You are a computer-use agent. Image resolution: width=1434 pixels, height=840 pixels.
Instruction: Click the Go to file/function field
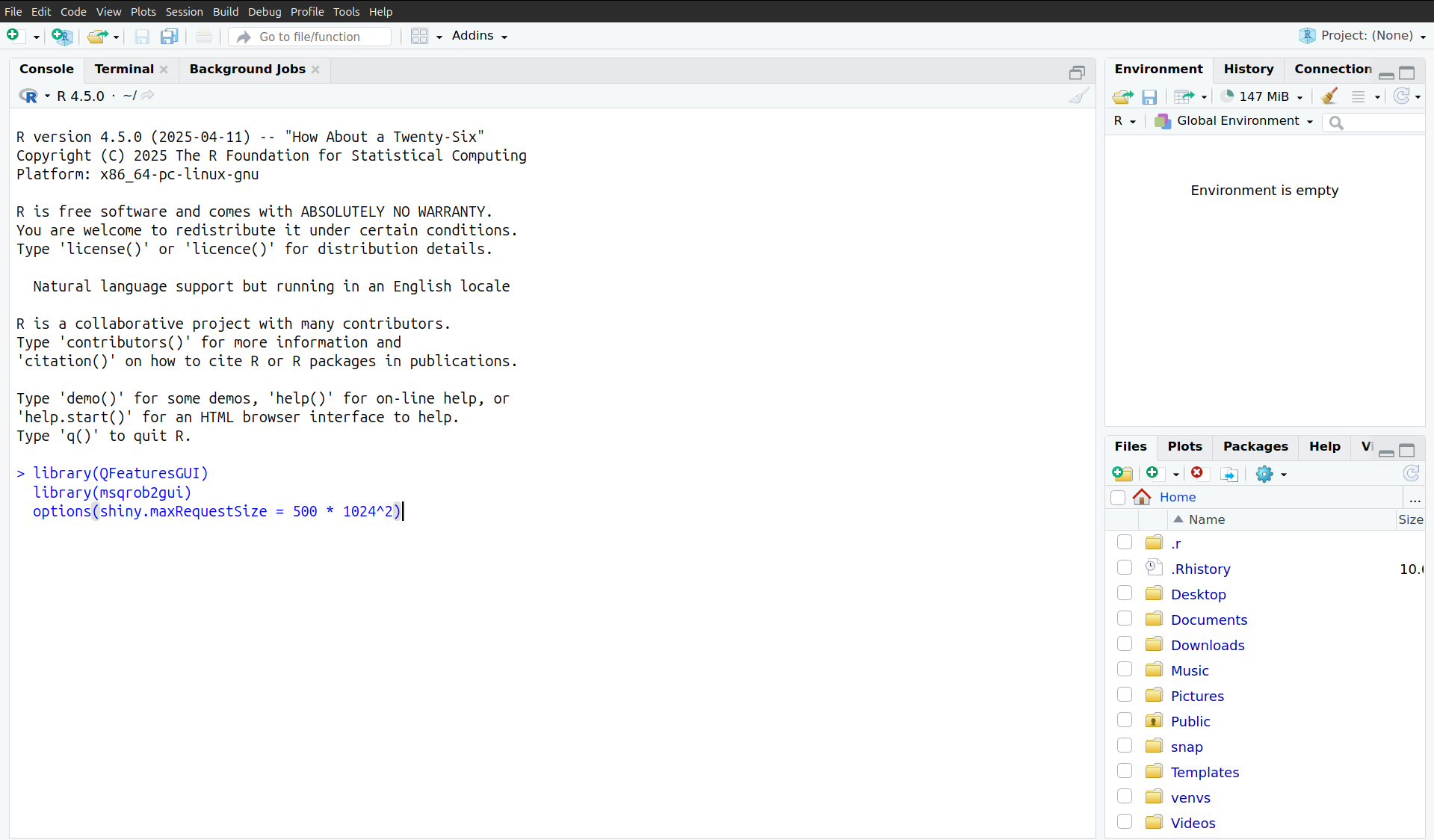311,37
